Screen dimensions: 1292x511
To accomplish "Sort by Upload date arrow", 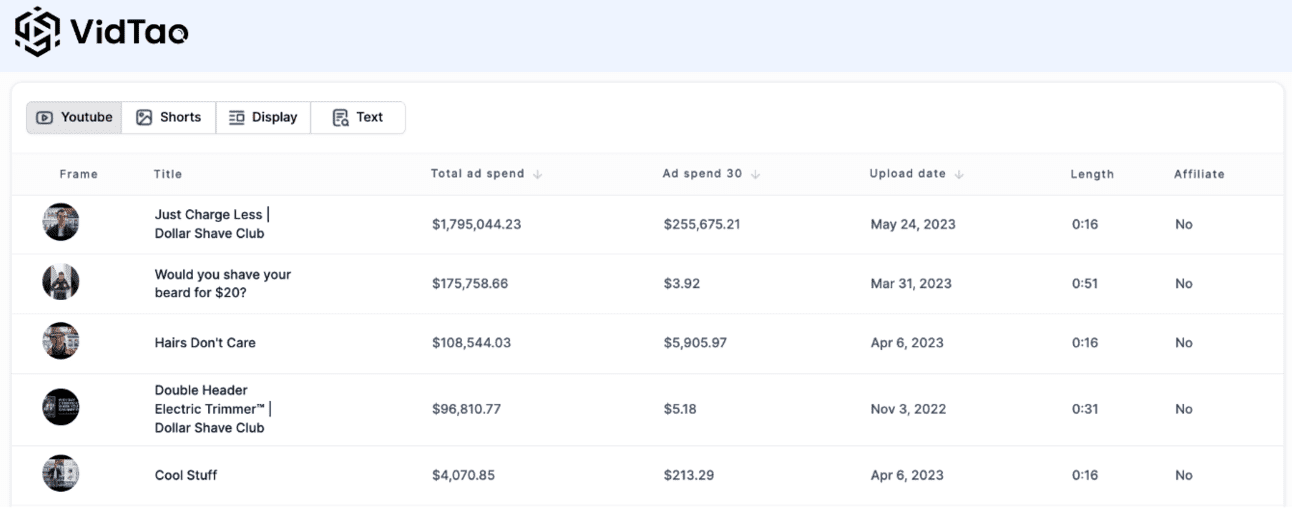I will pyautogui.click(x=959, y=174).
